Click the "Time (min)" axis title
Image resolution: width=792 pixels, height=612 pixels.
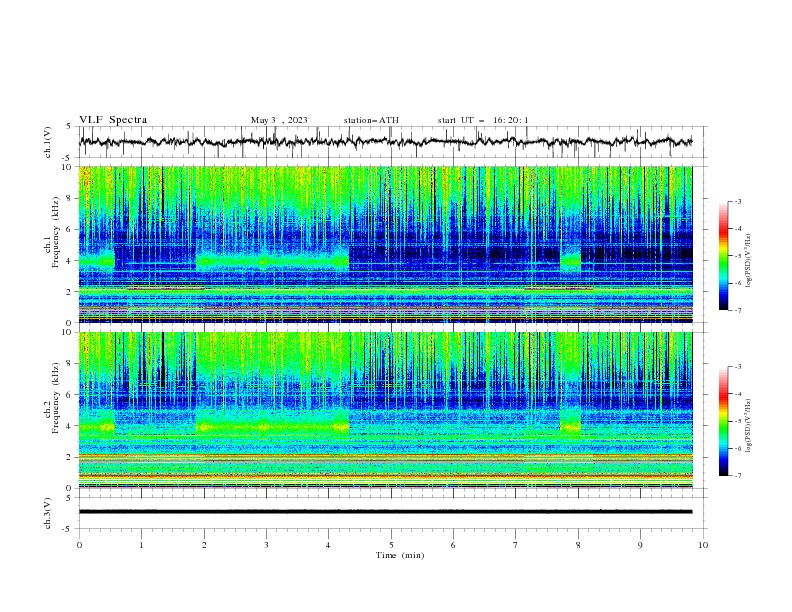click(x=400, y=555)
